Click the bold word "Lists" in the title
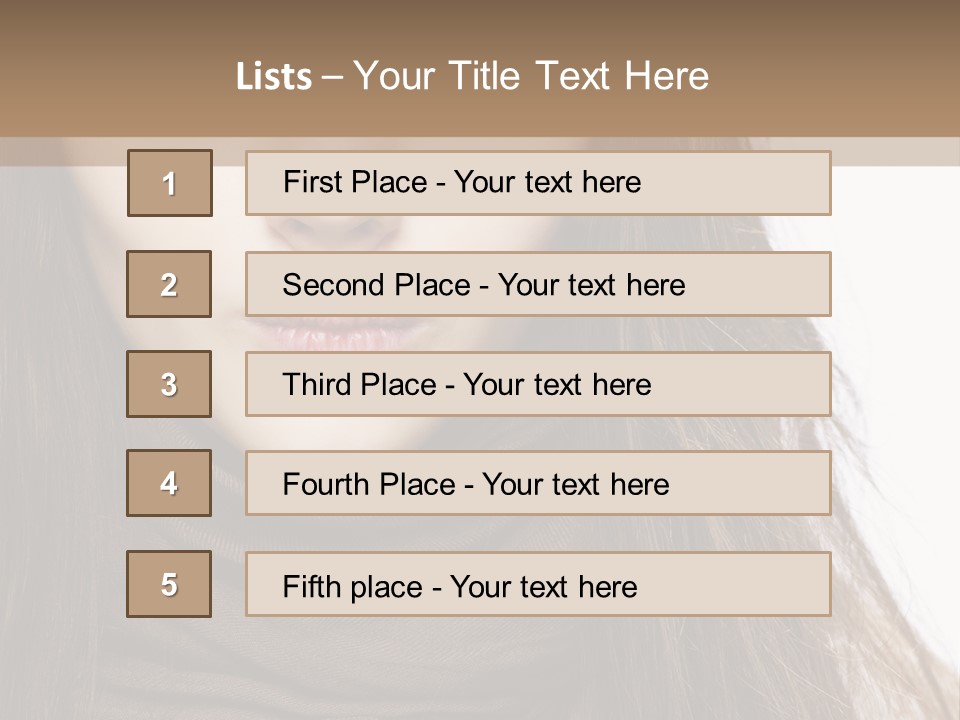 pos(274,77)
